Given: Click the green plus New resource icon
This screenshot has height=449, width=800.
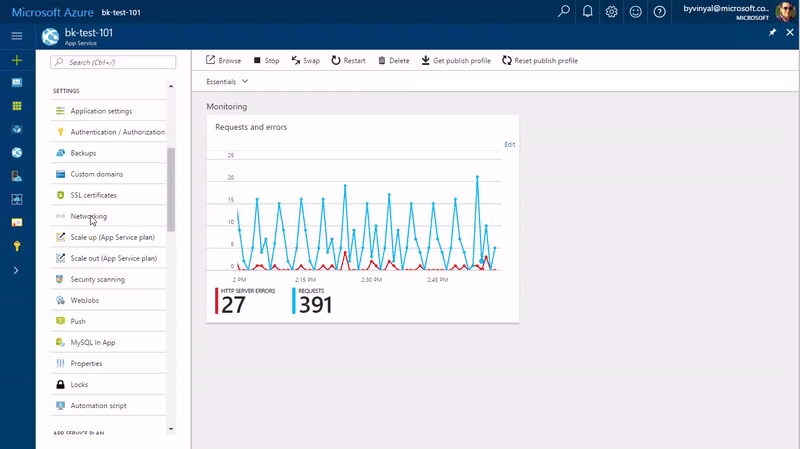Looking at the screenshot, I should tap(17, 61).
